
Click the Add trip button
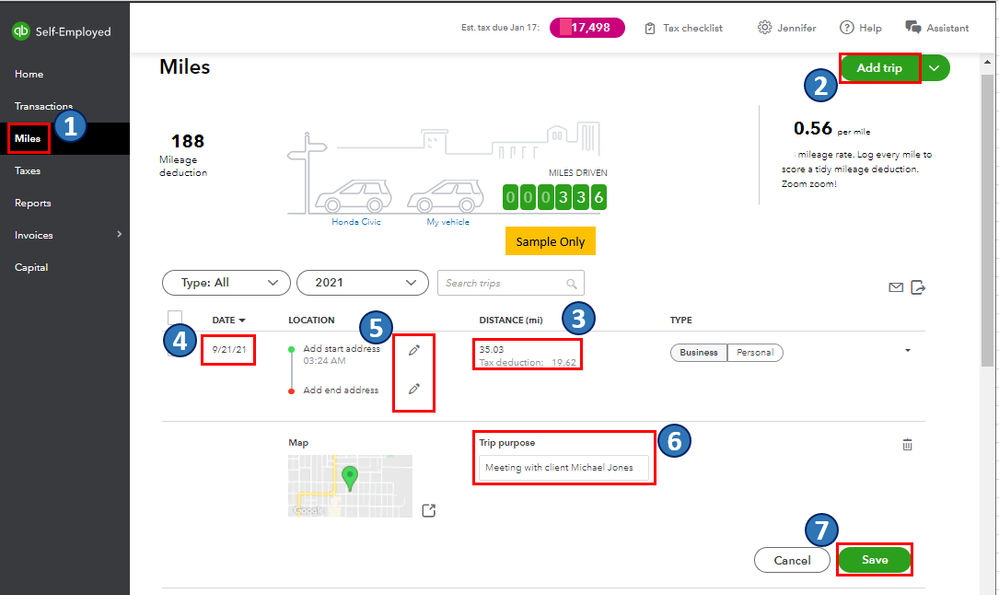879,68
